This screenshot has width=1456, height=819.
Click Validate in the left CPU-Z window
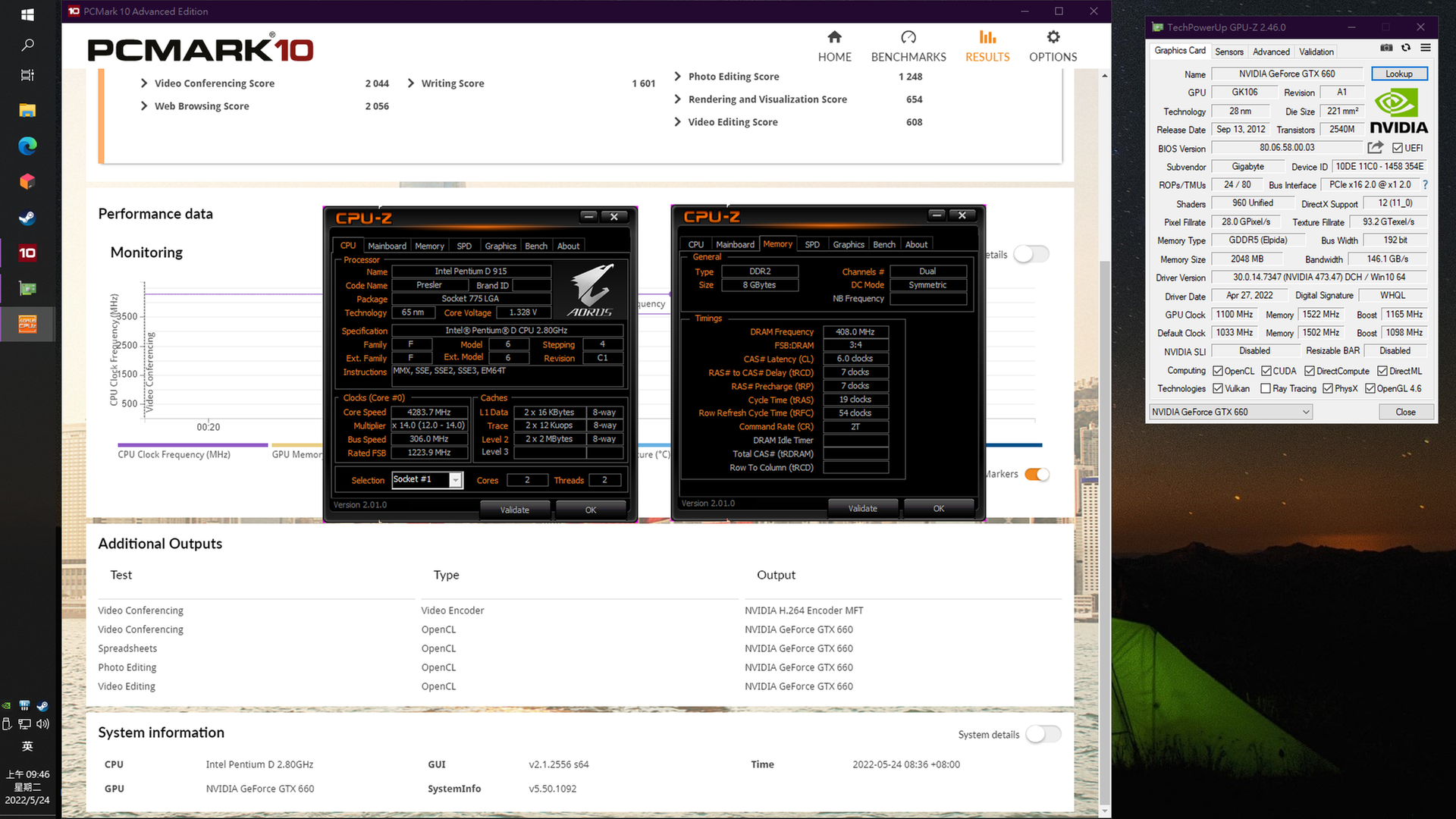515,510
